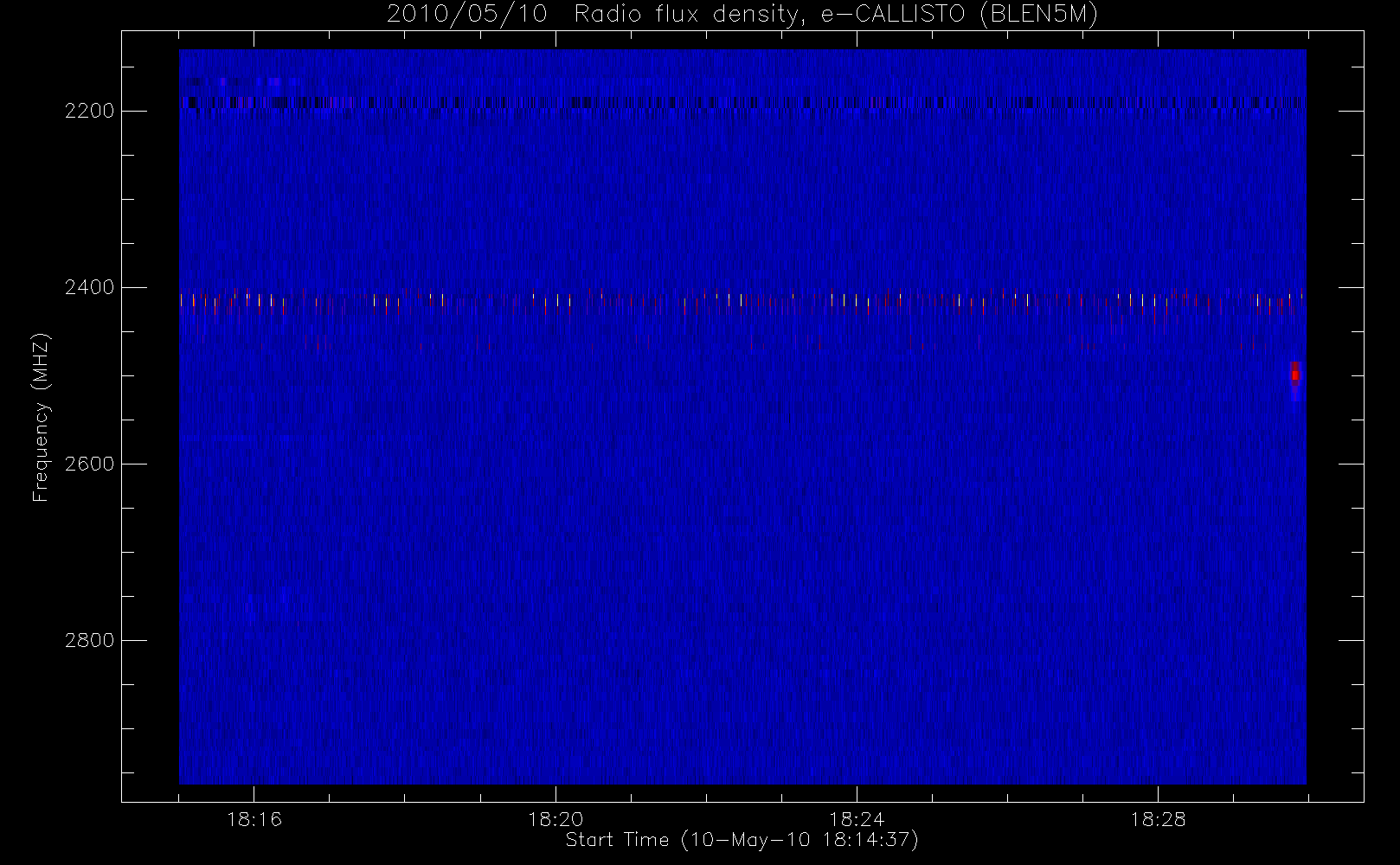Viewport: 1400px width, 865px height.
Task: Click the "Start Time (10-May-10 18:14:37)" label
Action: pos(742,840)
